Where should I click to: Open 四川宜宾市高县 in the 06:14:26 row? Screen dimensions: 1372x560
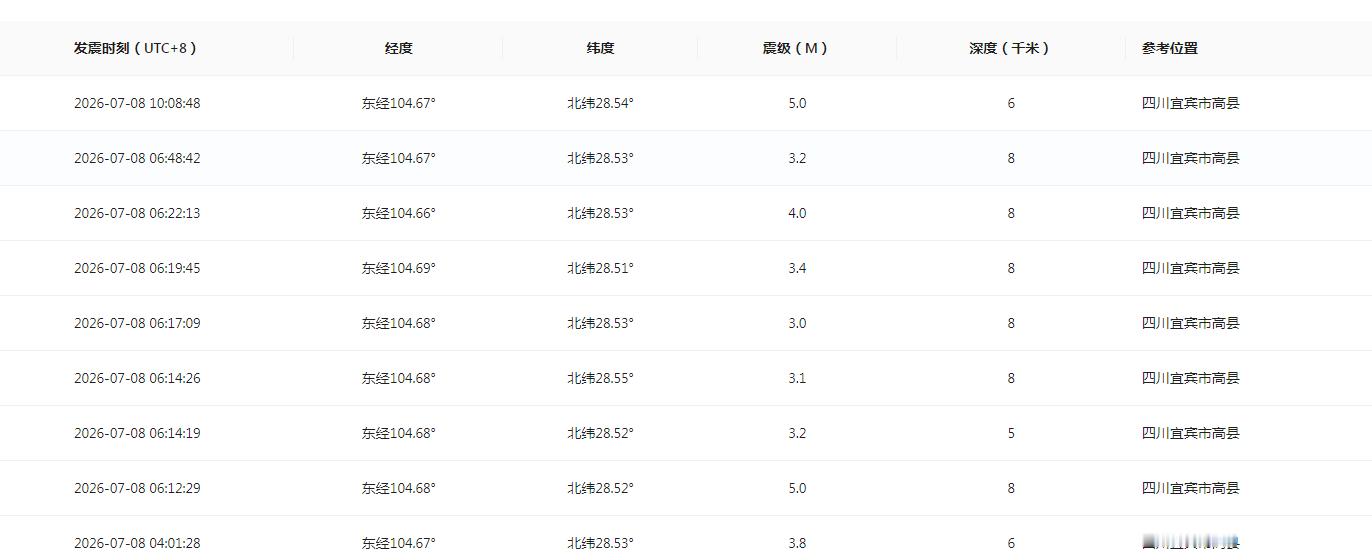tap(1191, 378)
